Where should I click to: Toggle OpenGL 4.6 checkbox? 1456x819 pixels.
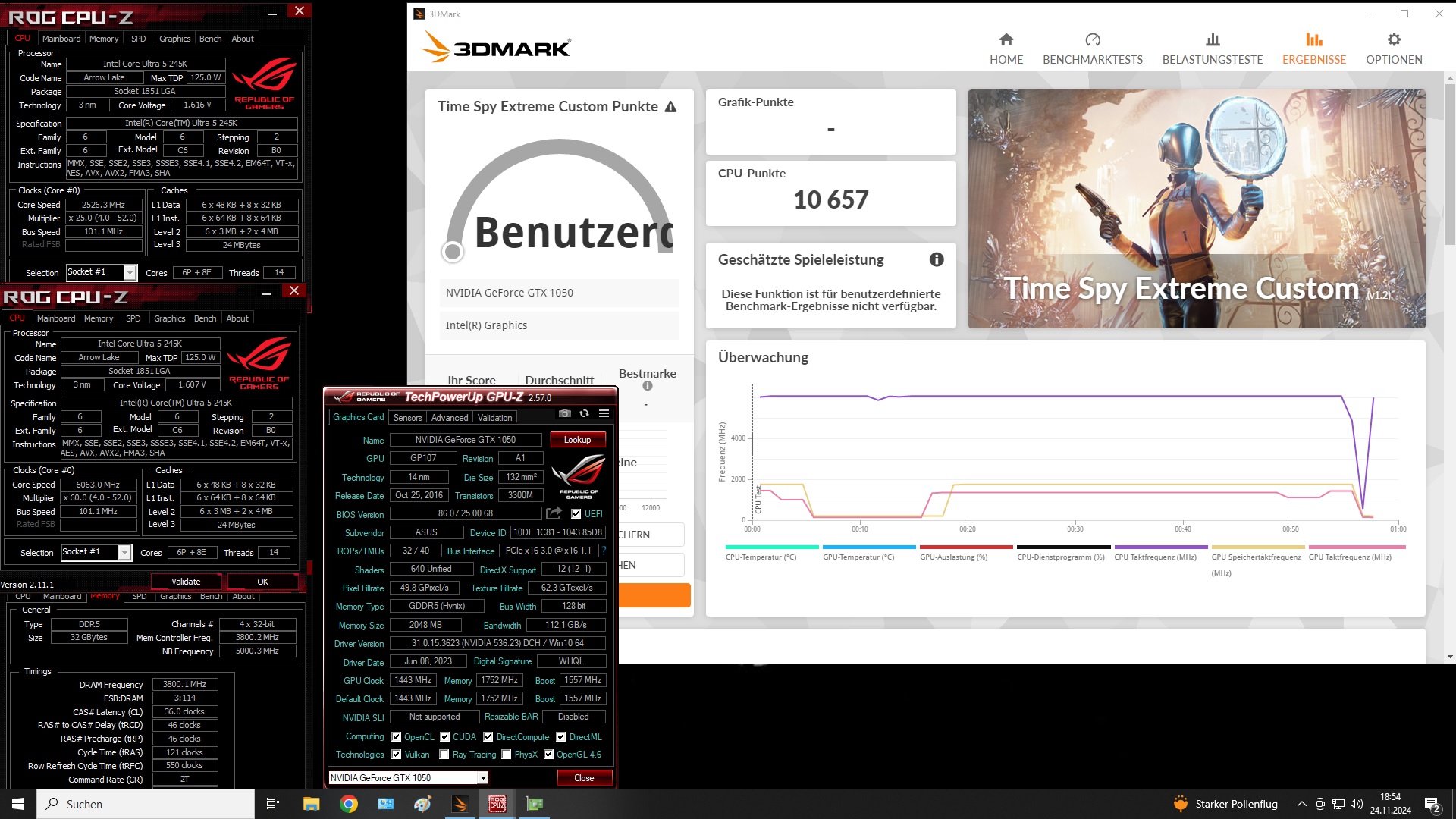[548, 755]
